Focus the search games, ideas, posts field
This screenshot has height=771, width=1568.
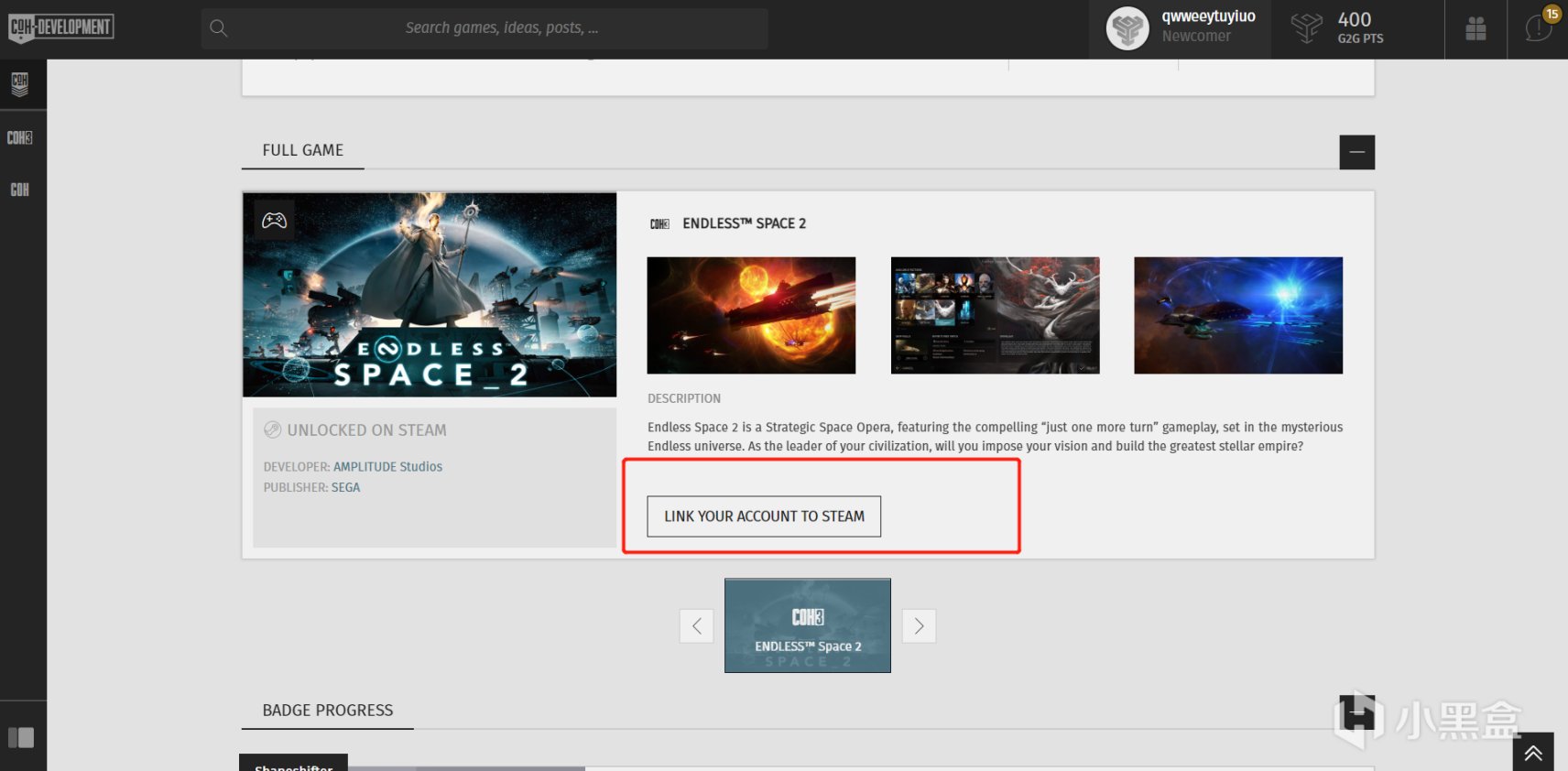[485, 28]
